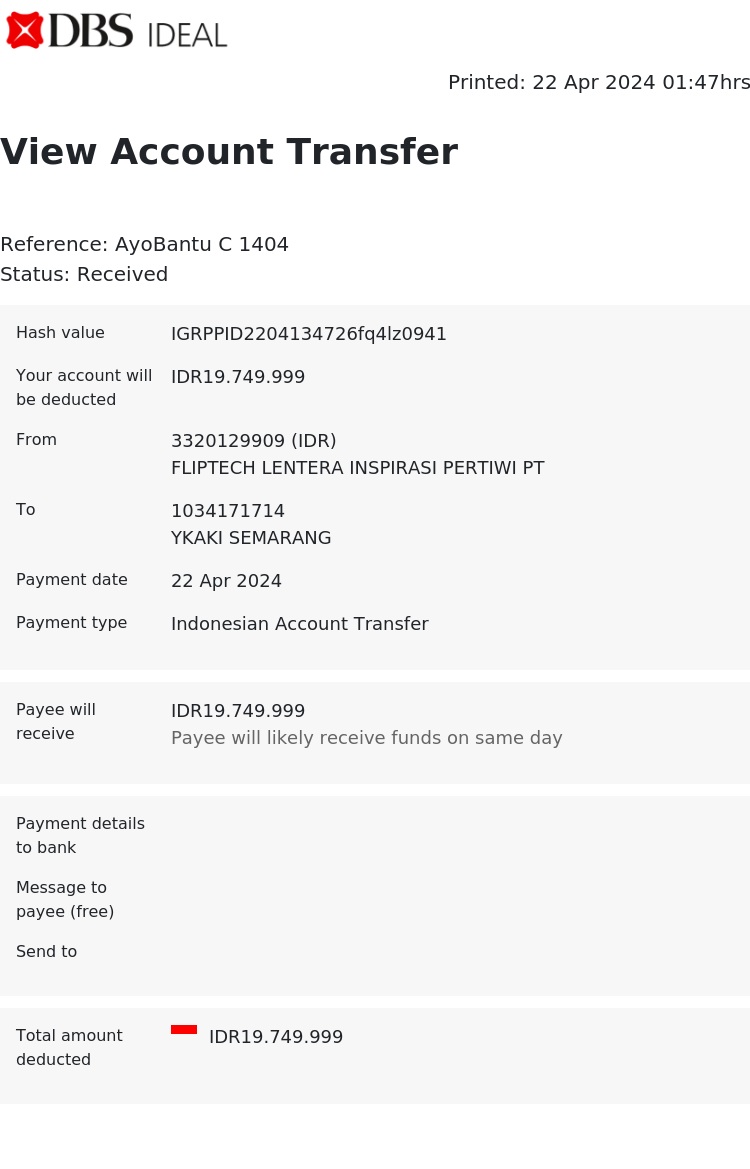Image resolution: width=750 pixels, height=1169 pixels.
Task: Select recipient account number 1034171714
Action: (227, 511)
